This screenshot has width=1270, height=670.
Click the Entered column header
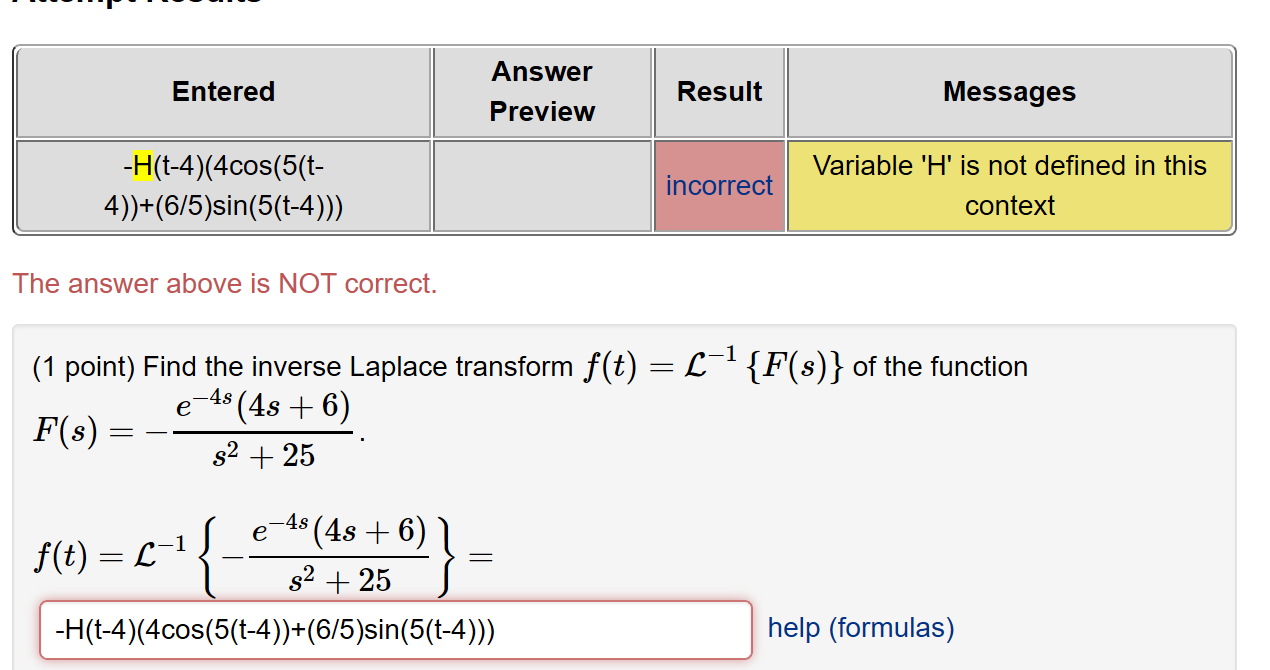(x=222, y=91)
